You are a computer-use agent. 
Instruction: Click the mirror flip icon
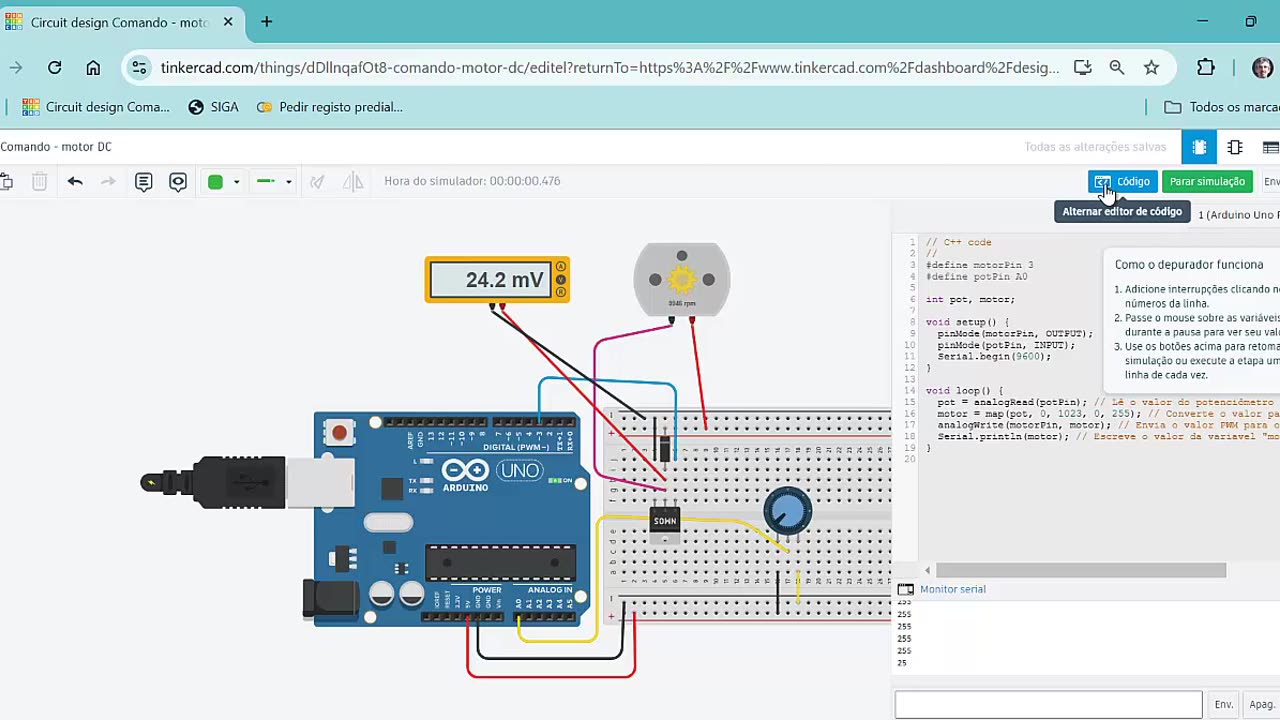pyautogui.click(x=353, y=181)
